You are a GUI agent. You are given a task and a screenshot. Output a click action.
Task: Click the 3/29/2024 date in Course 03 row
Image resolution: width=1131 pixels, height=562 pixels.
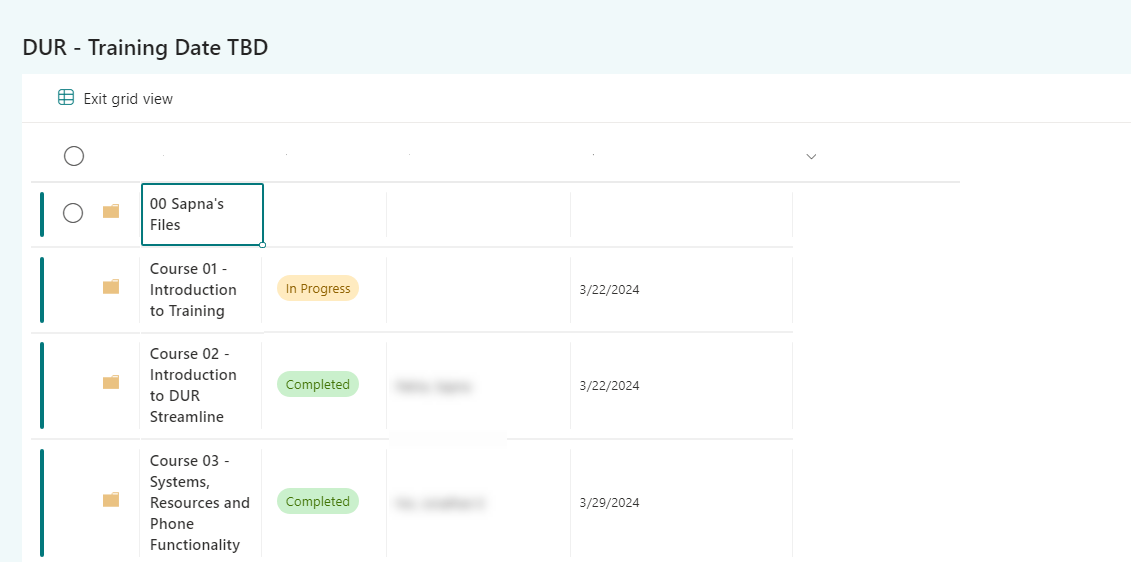pyautogui.click(x=609, y=502)
